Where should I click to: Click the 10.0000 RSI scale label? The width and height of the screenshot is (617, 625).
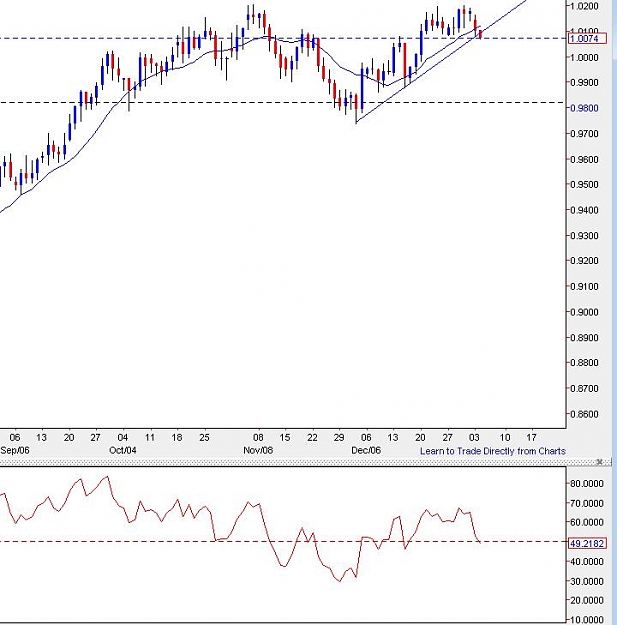click(x=587, y=620)
